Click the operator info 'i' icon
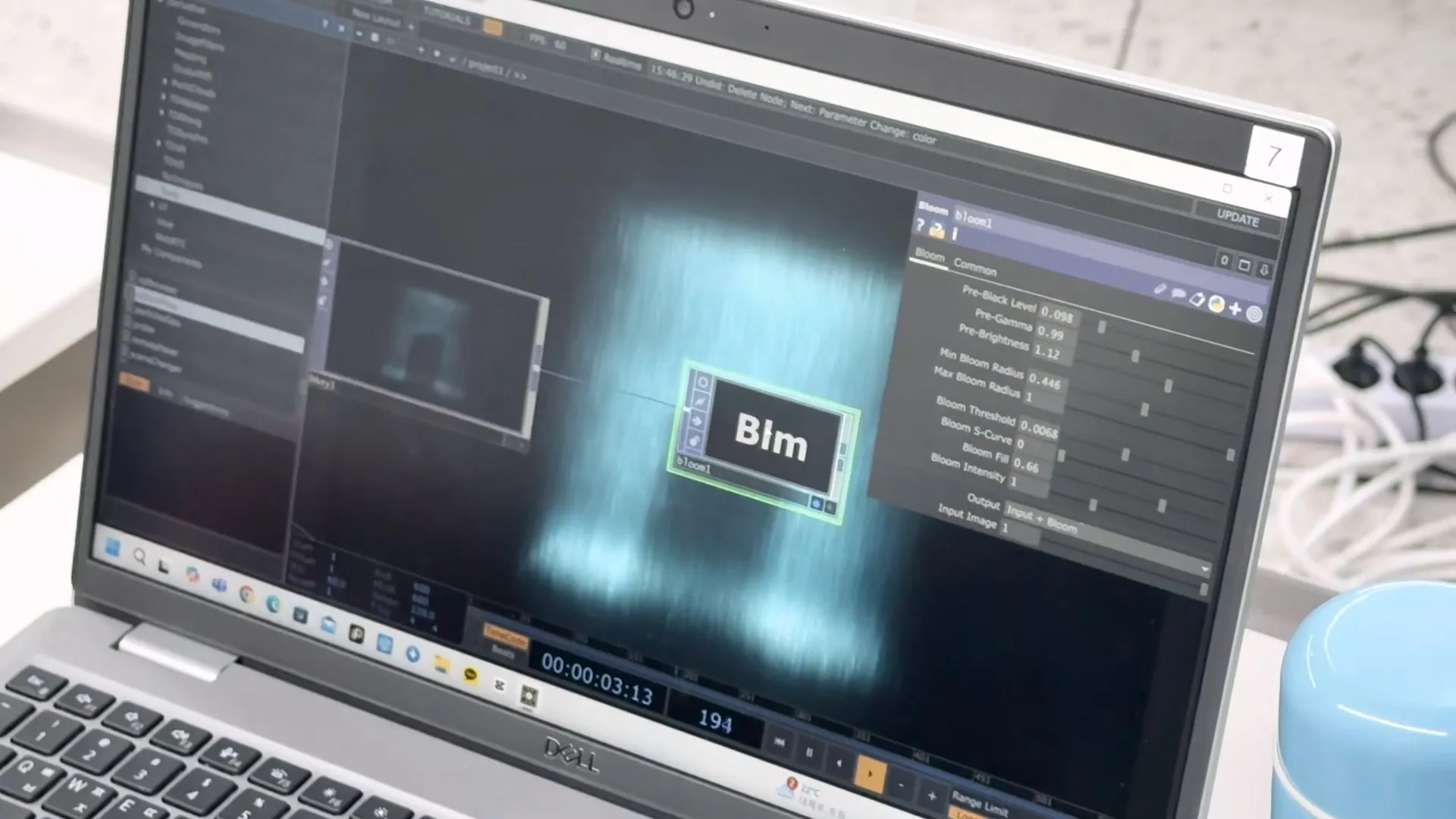The width and height of the screenshot is (1456, 819). coord(955,234)
